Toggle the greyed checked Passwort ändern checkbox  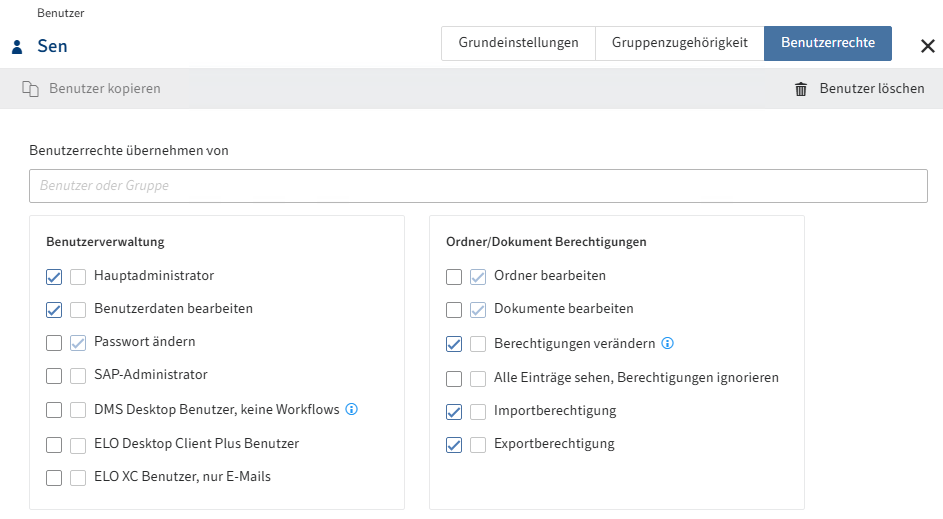78,343
